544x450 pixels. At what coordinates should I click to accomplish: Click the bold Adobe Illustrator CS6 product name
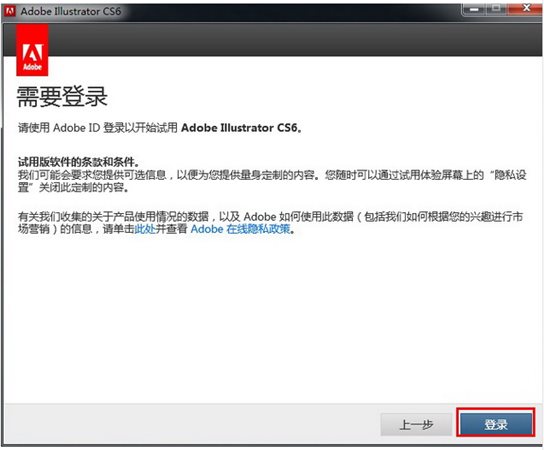pos(241,128)
